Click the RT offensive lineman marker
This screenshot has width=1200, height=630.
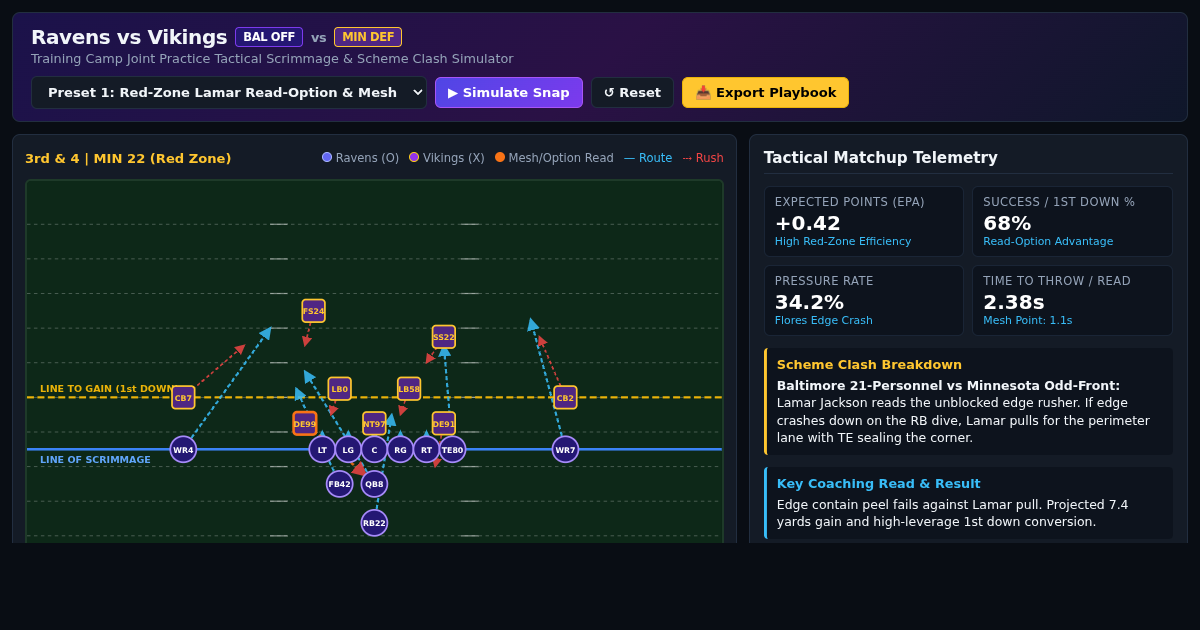426,450
